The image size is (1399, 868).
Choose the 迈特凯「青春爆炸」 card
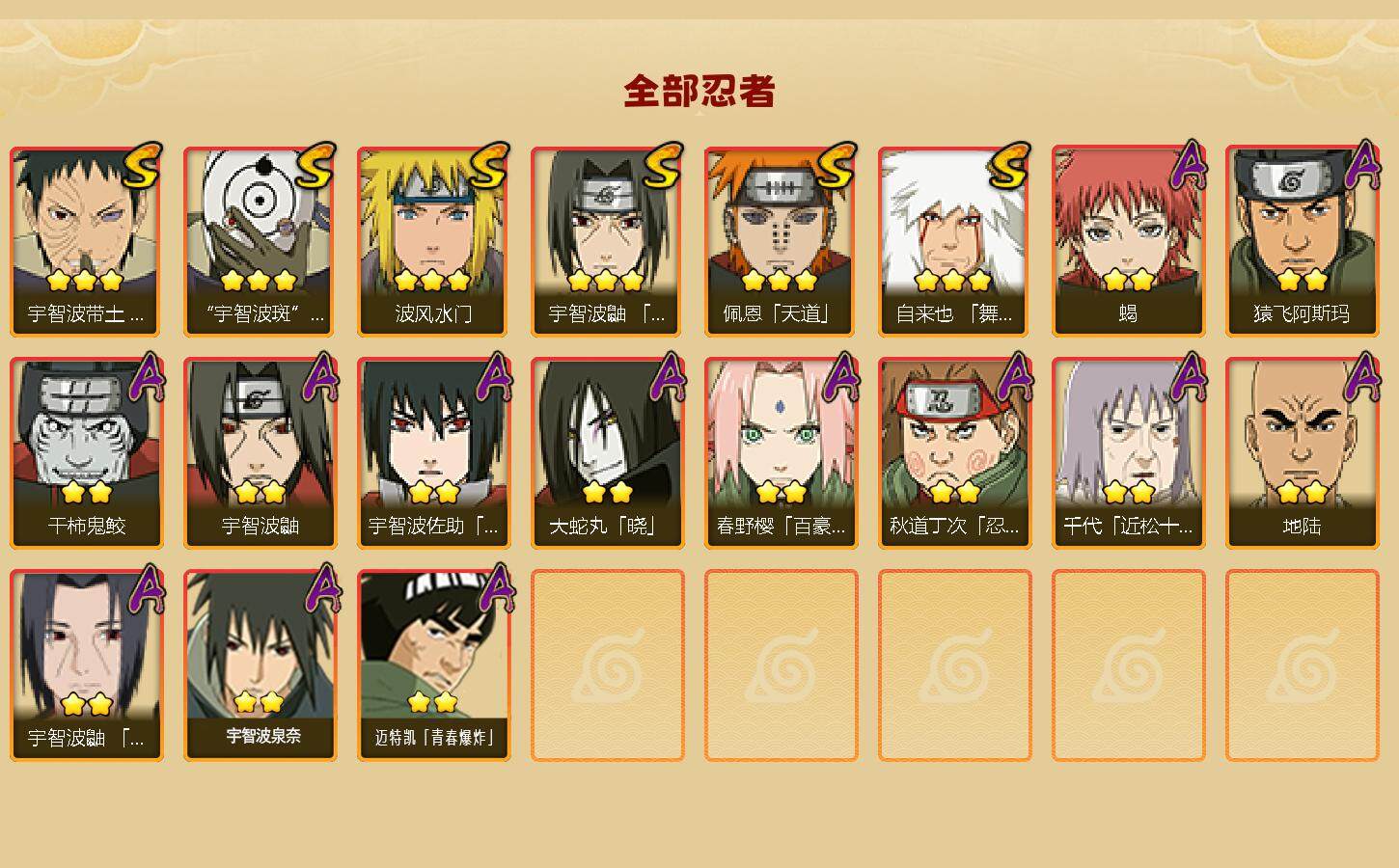[434, 665]
